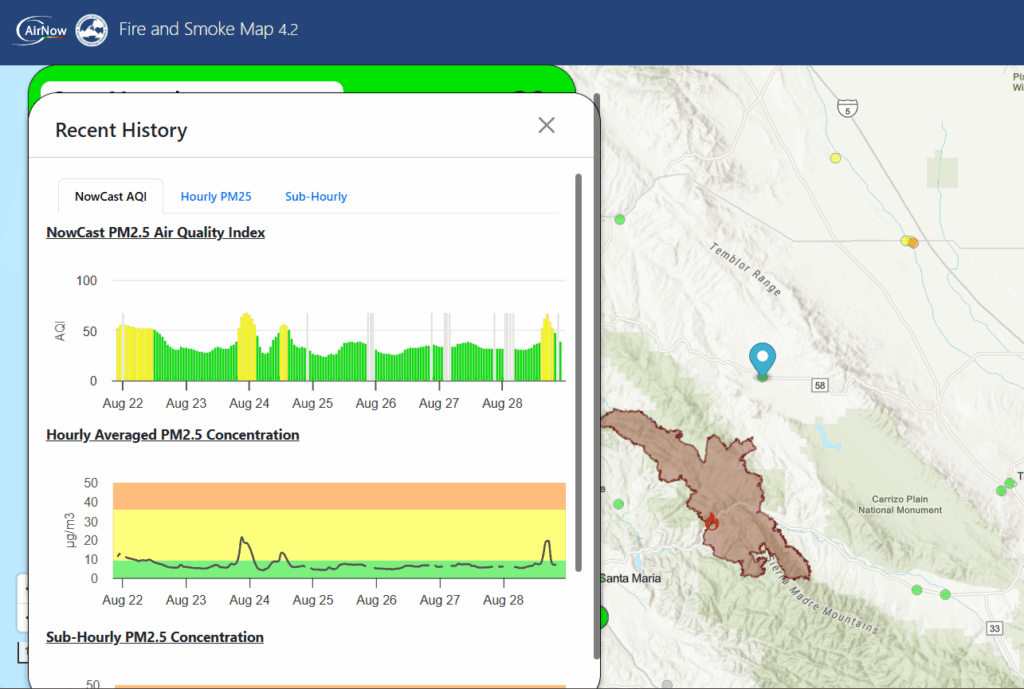Image resolution: width=1024 pixels, height=689 pixels.
Task: Click the round globe agency logo in header
Action: [92, 29]
